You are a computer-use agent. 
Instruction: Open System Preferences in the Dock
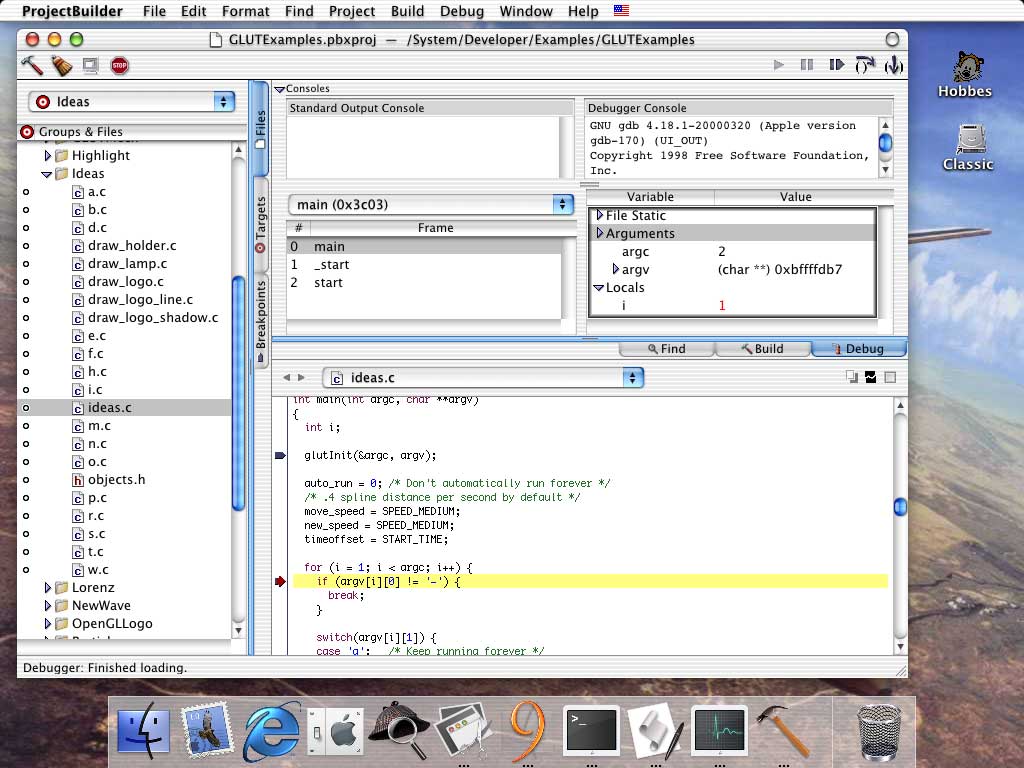pyautogui.click(x=336, y=732)
